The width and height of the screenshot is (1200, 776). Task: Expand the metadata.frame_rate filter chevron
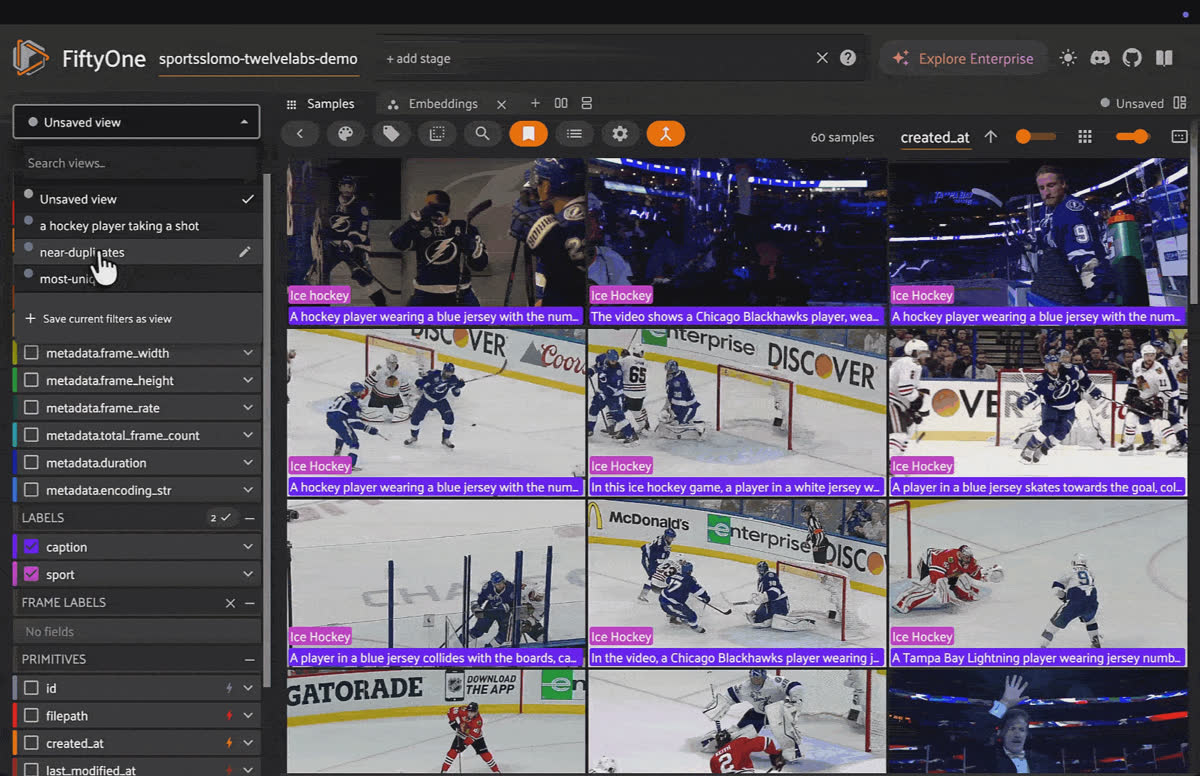tap(248, 408)
